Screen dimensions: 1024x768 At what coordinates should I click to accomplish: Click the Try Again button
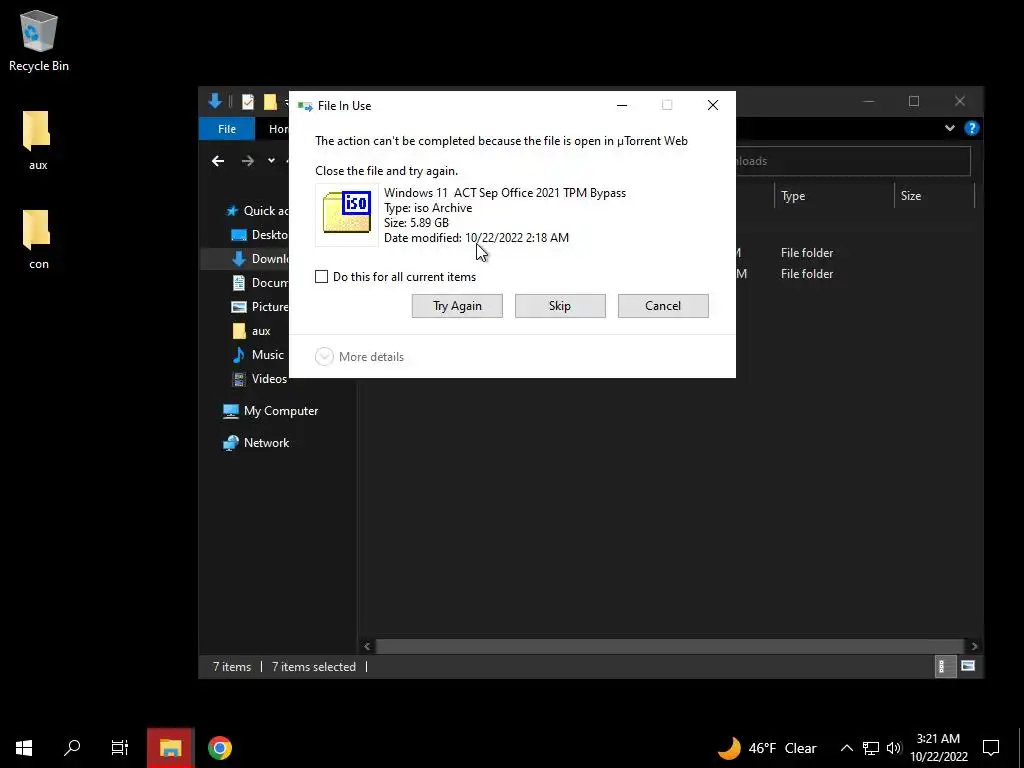[x=457, y=306]
